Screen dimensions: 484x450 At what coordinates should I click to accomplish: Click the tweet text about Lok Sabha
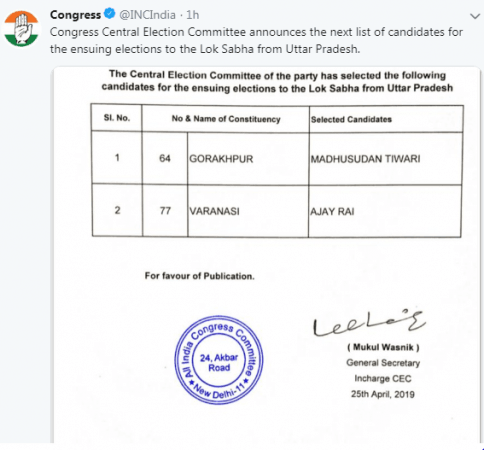pyautogui.click(x=256, y=41)
